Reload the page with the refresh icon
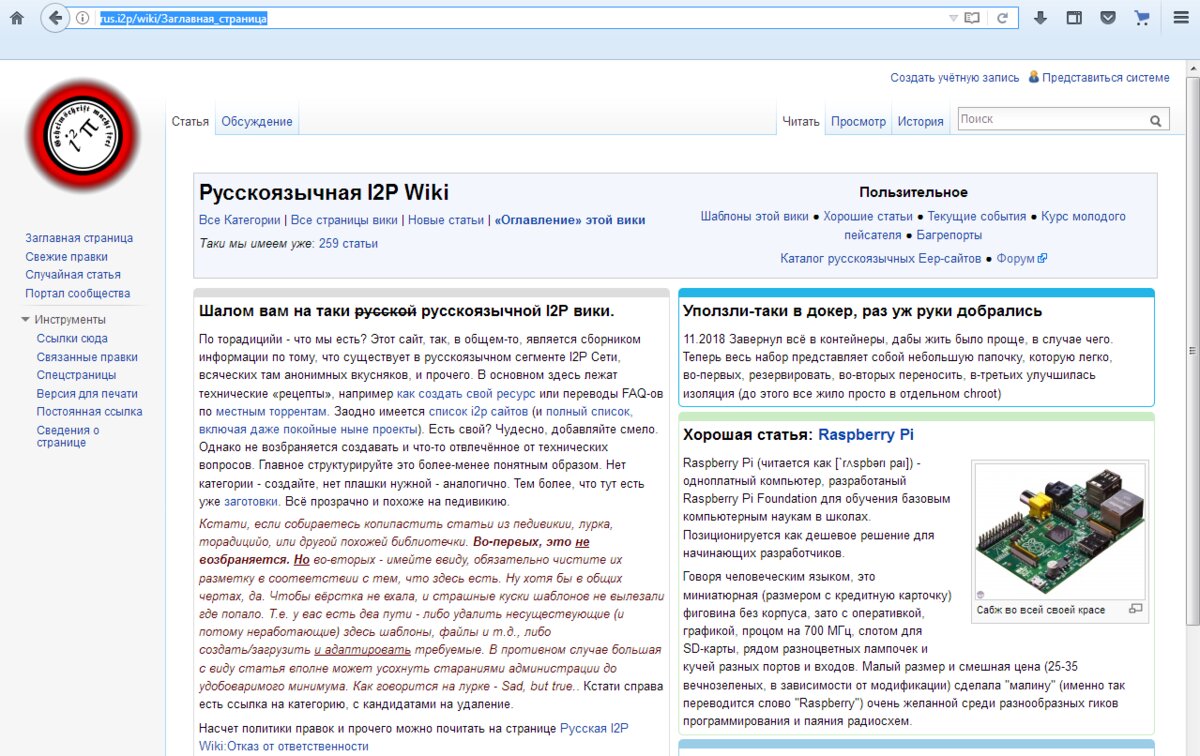The width and height of the screenshot is (1200, 756). coord(1002,18)
